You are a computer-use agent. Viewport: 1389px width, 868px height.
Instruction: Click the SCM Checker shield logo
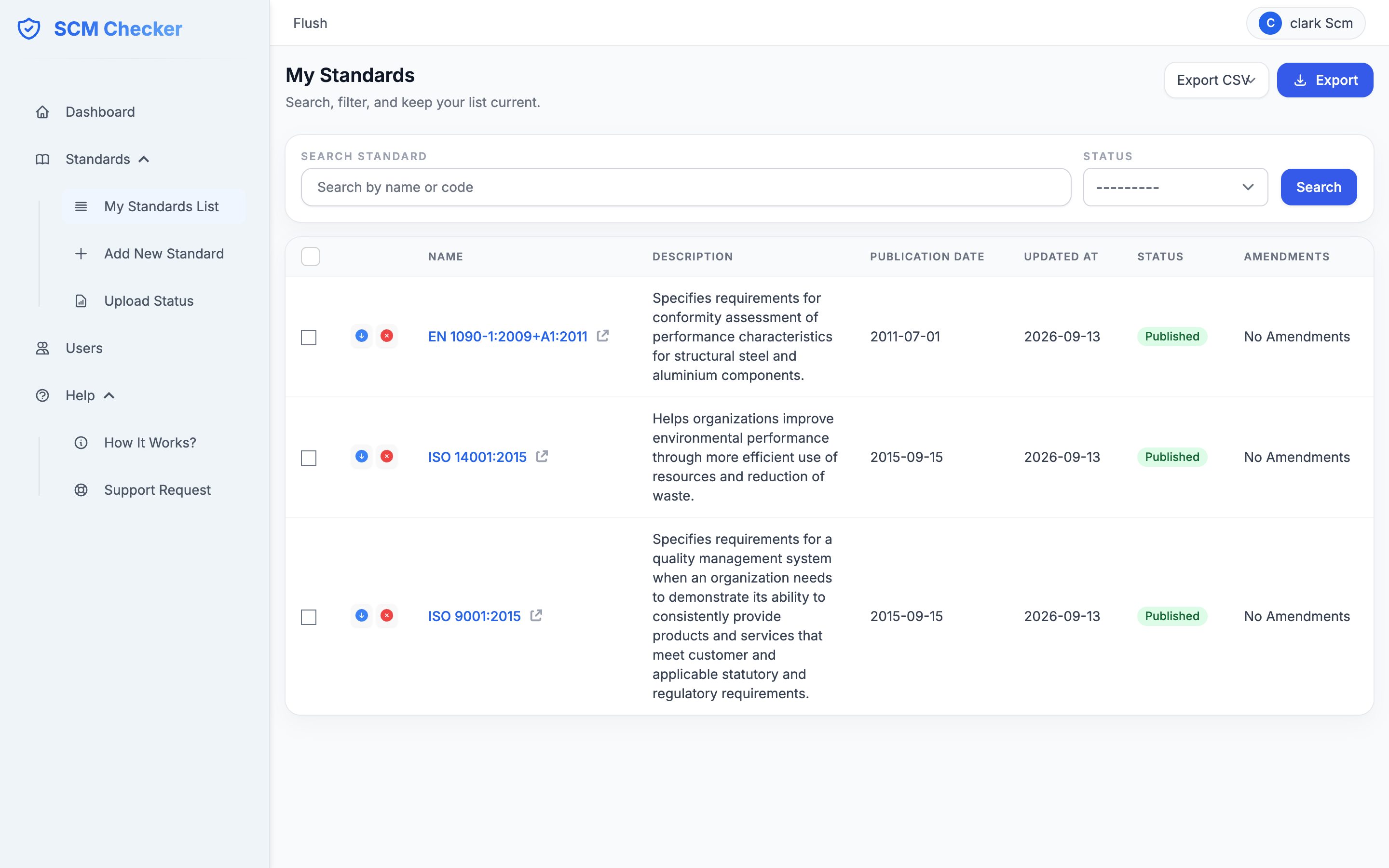click(x=29, y=29)
